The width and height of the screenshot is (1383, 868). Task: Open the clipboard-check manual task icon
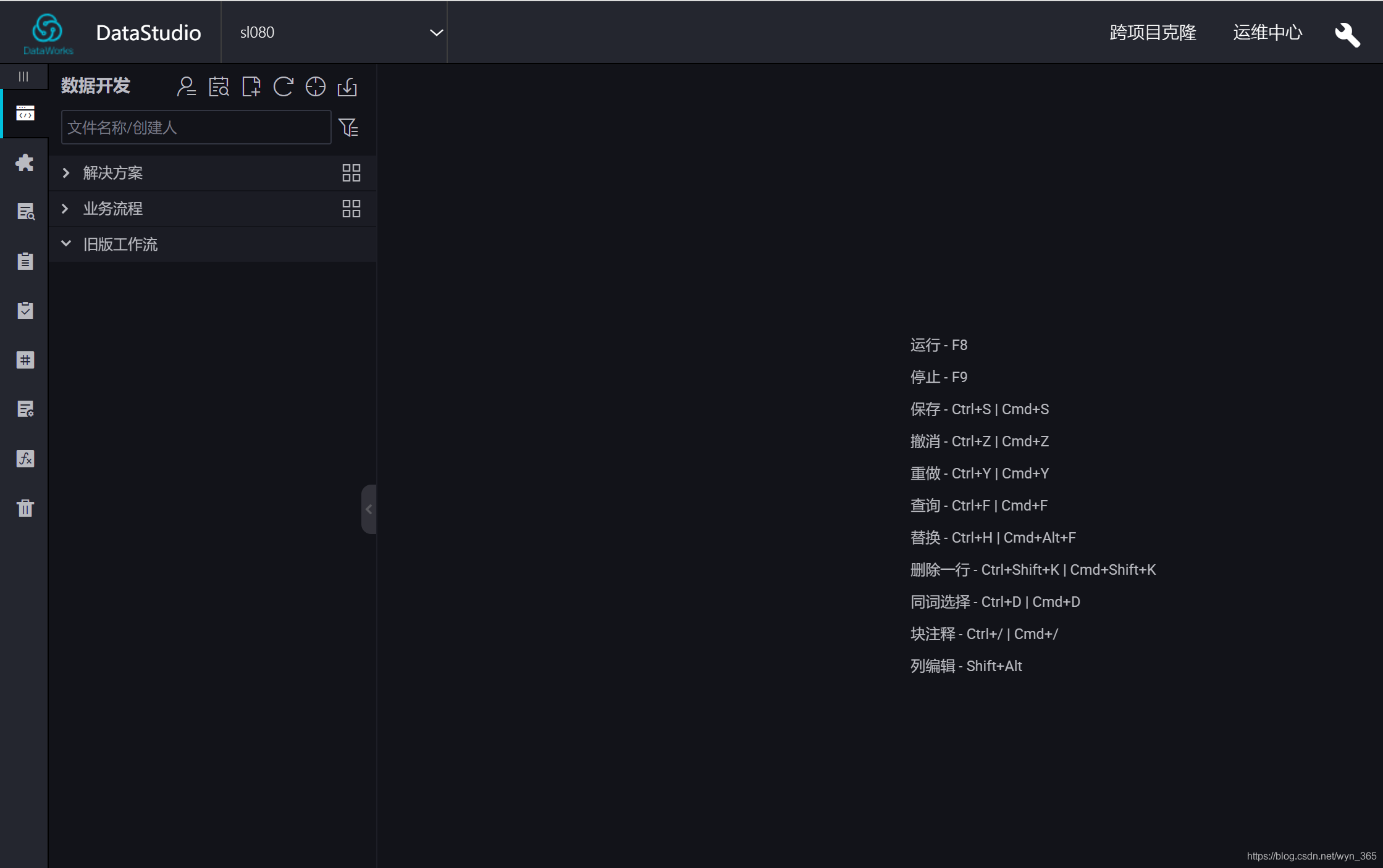(25, 311)
